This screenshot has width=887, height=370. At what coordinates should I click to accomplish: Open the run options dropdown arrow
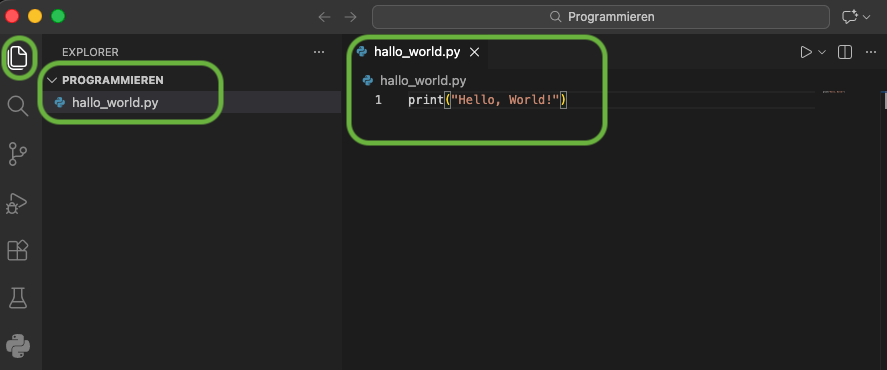[x=822, y=52]
